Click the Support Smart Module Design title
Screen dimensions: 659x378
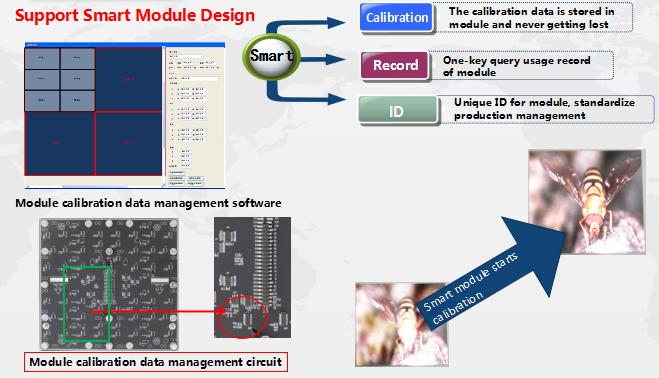[x=135, y=15]
